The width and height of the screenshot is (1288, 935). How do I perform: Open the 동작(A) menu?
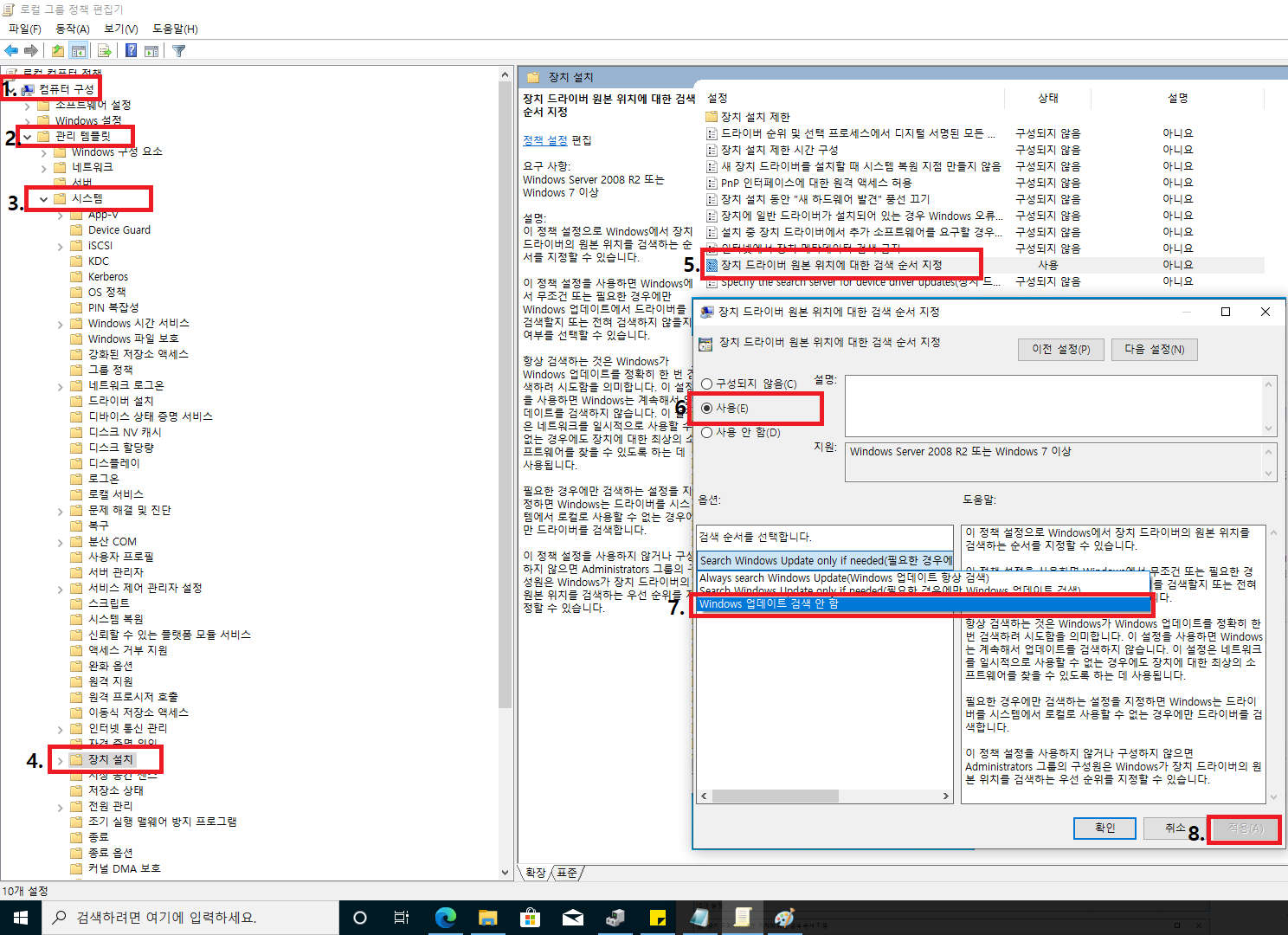coord(73,29)
